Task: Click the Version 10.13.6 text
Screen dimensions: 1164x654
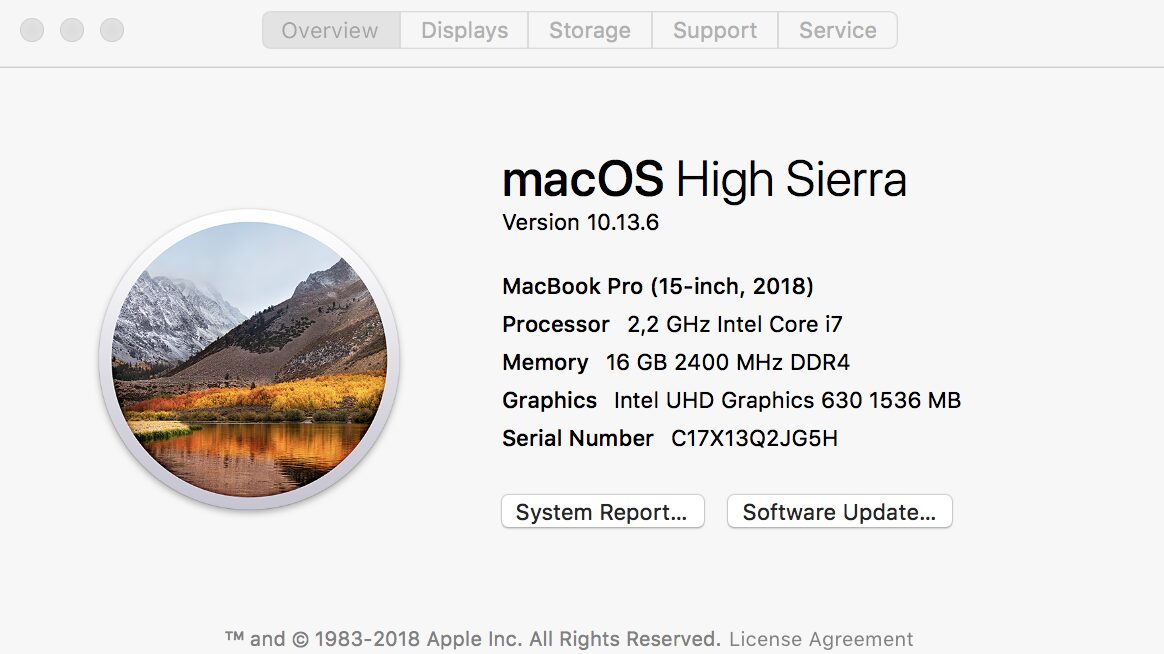Action: click(580, 222)
